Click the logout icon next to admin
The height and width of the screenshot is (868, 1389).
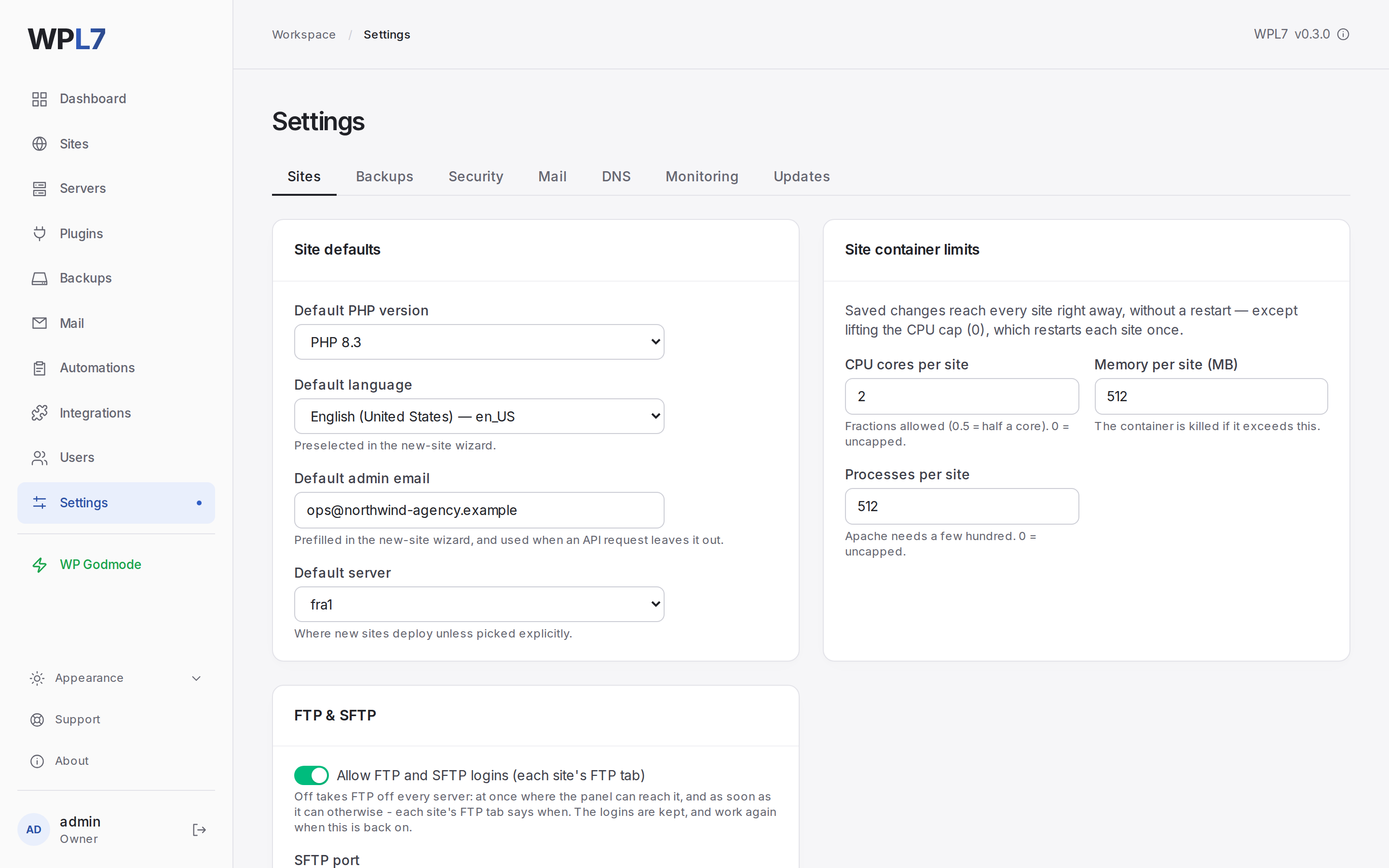pyautogui.click(x=199, y=829)
